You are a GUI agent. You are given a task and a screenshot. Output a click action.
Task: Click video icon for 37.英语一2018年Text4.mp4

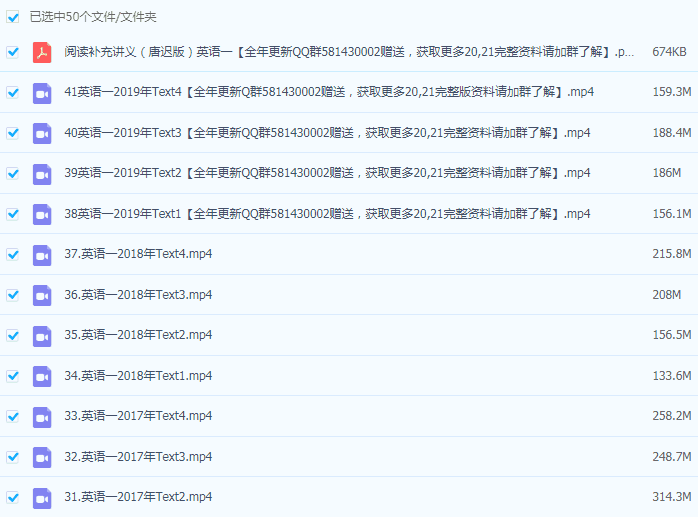(x=41, y=255)
